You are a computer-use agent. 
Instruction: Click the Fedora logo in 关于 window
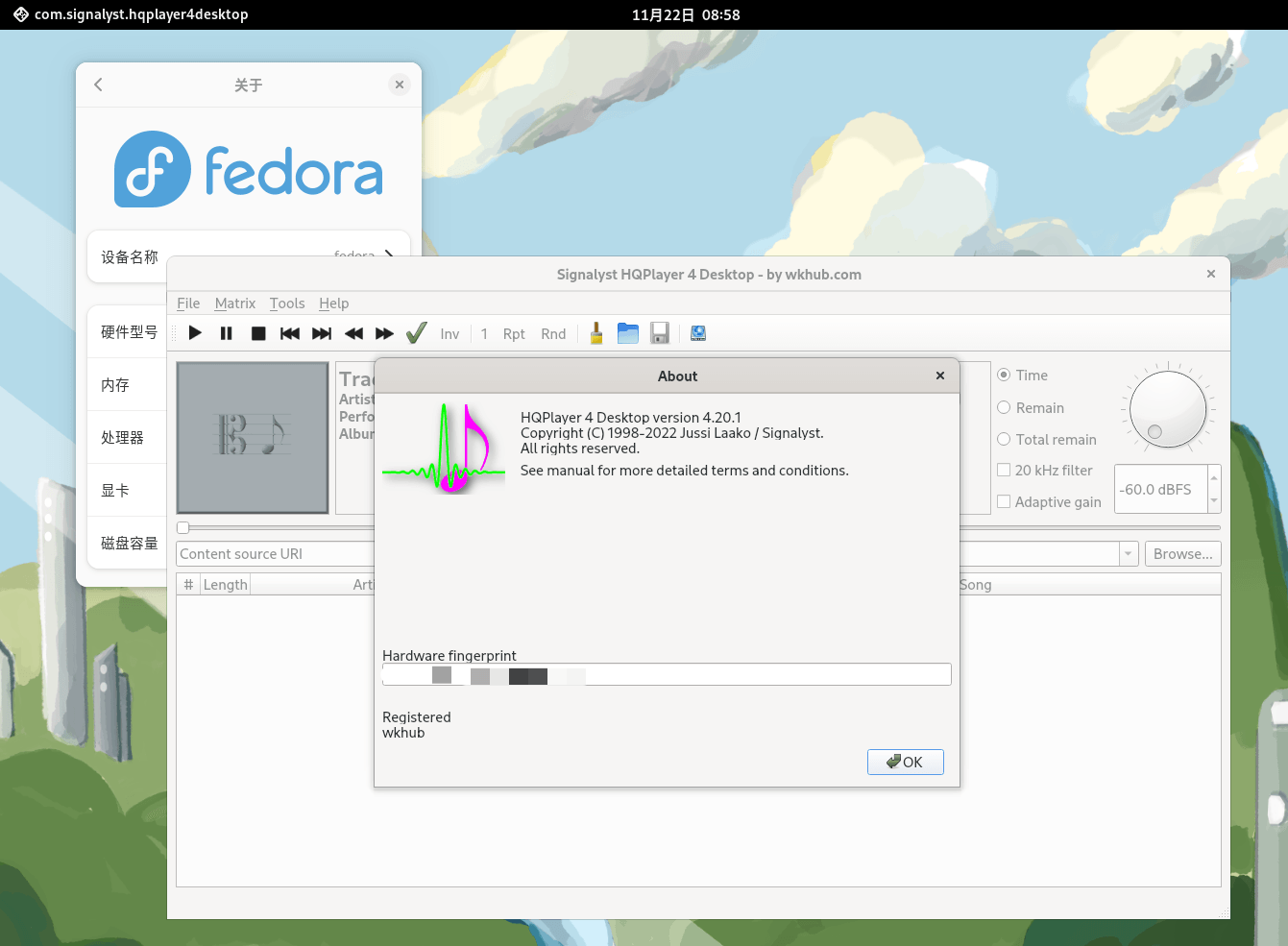coord(249,169)
